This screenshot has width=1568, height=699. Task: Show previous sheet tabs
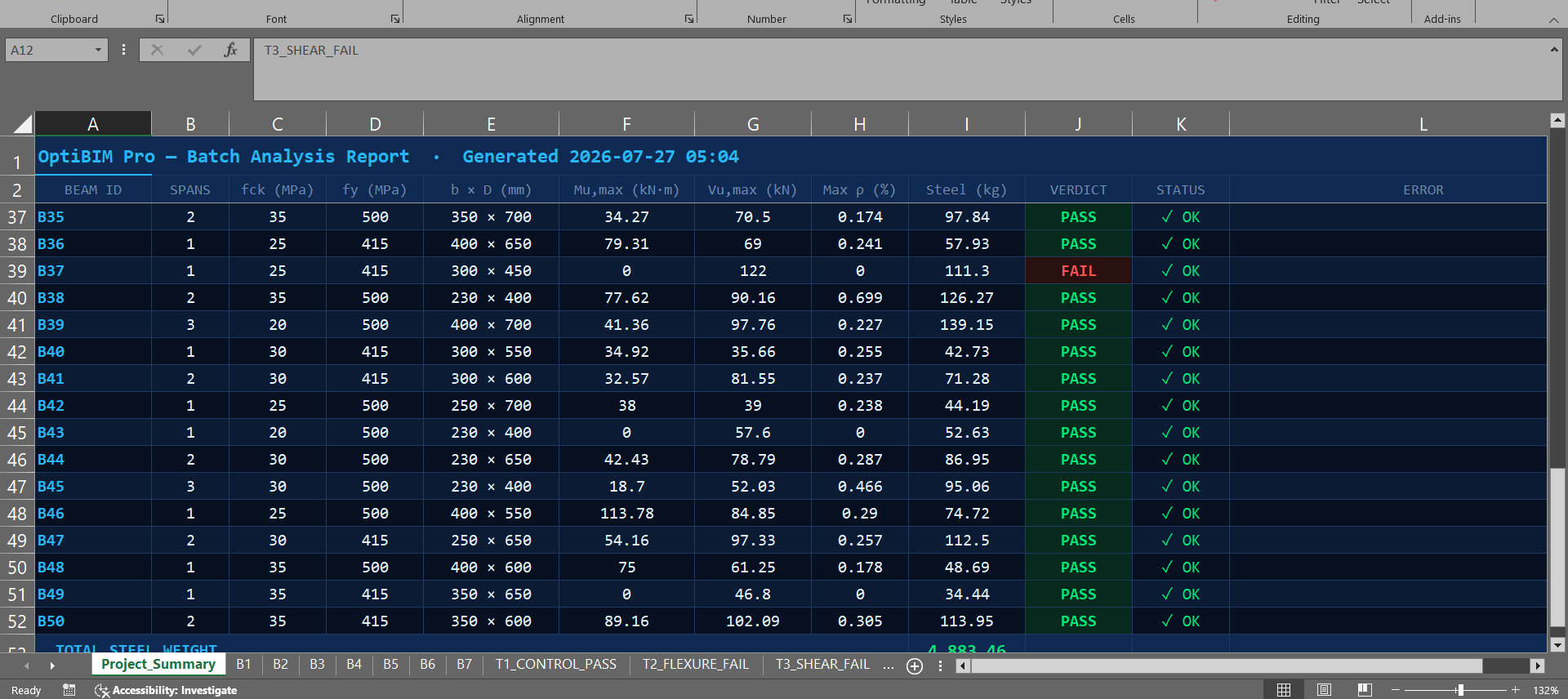pyautogui.click(x=26, y=666)
